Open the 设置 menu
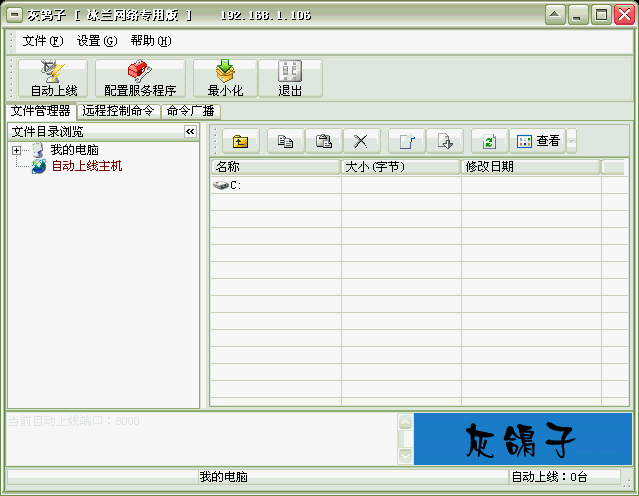Viewport: 639px width, 496px height. coord(96,41)
